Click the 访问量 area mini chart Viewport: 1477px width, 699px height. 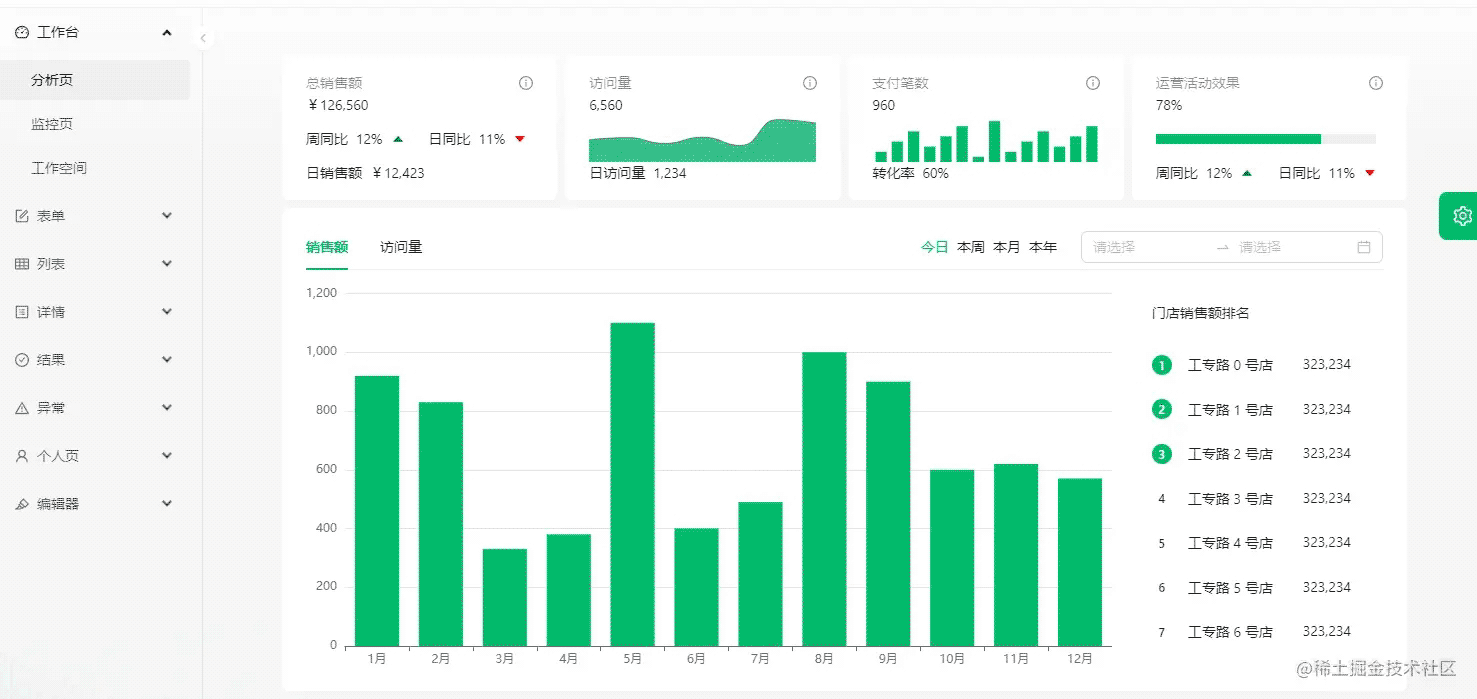pyautogui.click(x=702, y=141)
